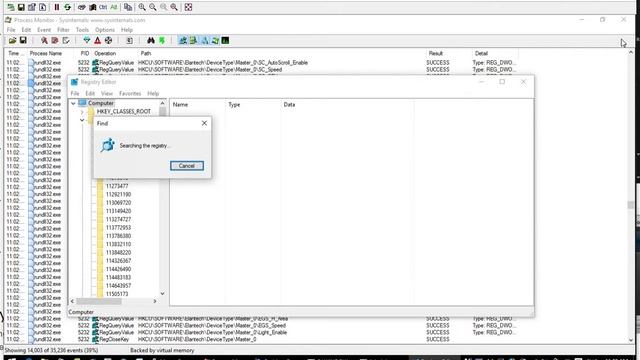Open the Tools menu in Process Monitor
Screen dimensions: 640x360
tap(82, 30)
